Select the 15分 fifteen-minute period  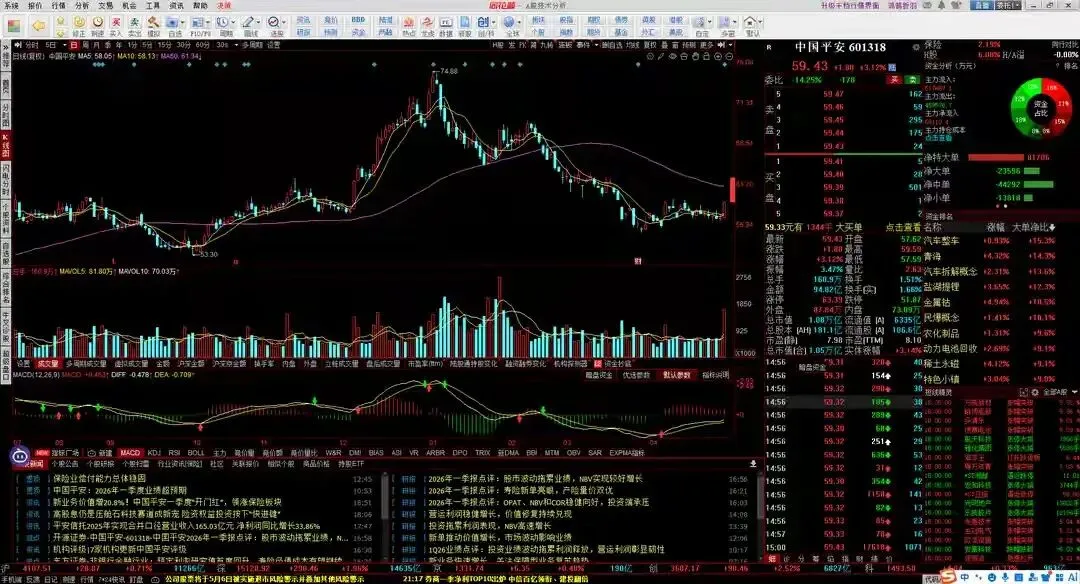(x=164, y=45)
